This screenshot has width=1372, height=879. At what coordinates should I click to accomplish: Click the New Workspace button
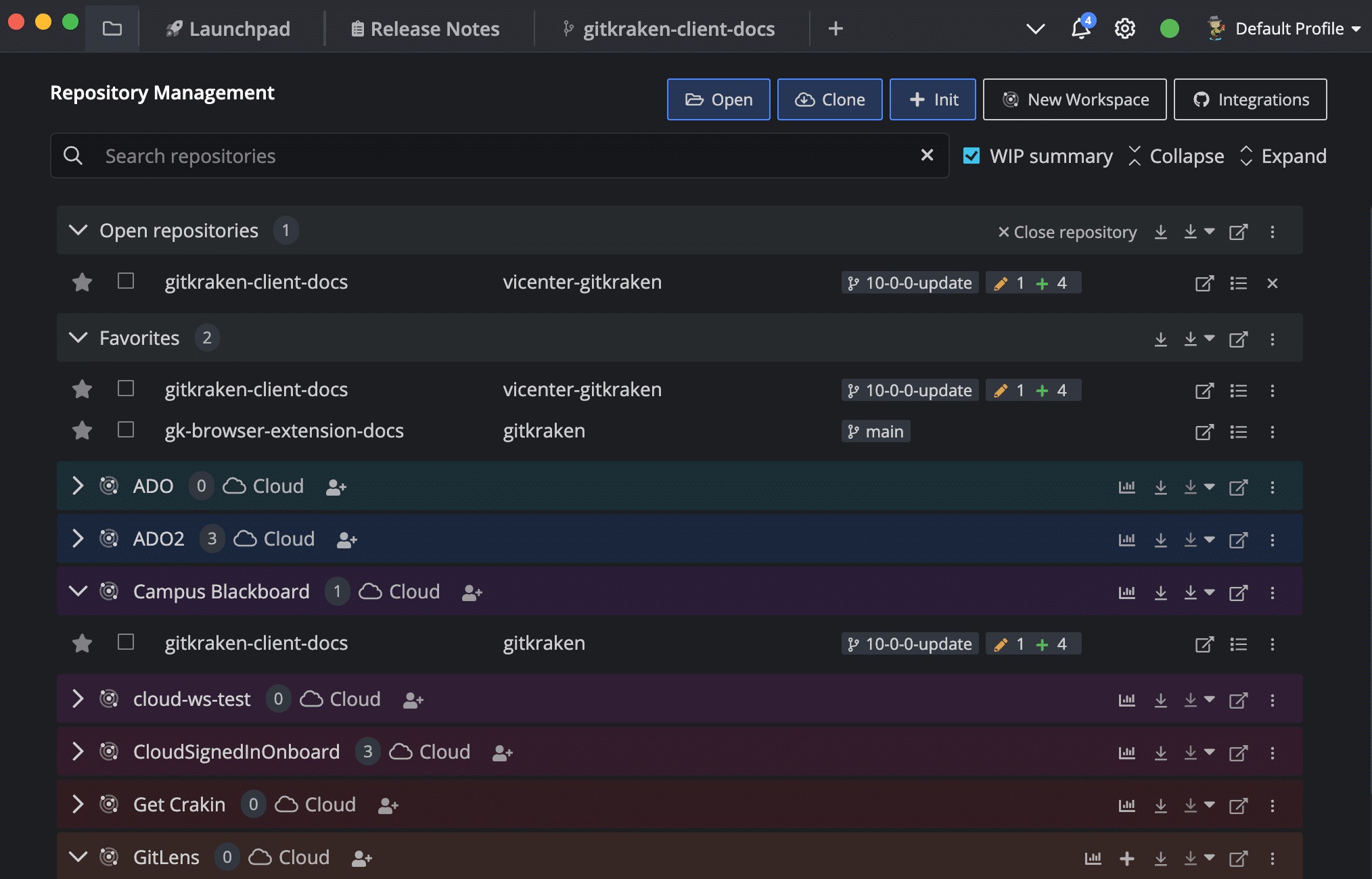pyautogui.click(x=1074, y=99)
